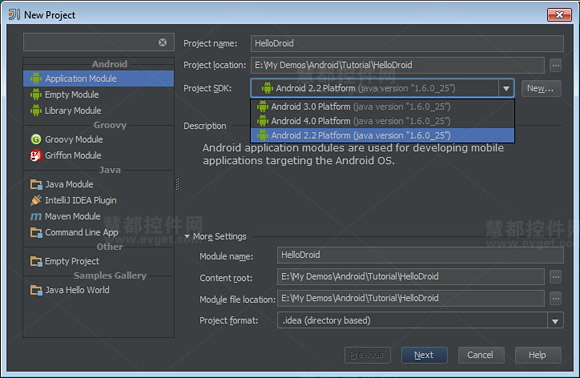This screenshot has height=378, width=580.
Task: Click the green Groovy Module icon
Action: [36, 139]
